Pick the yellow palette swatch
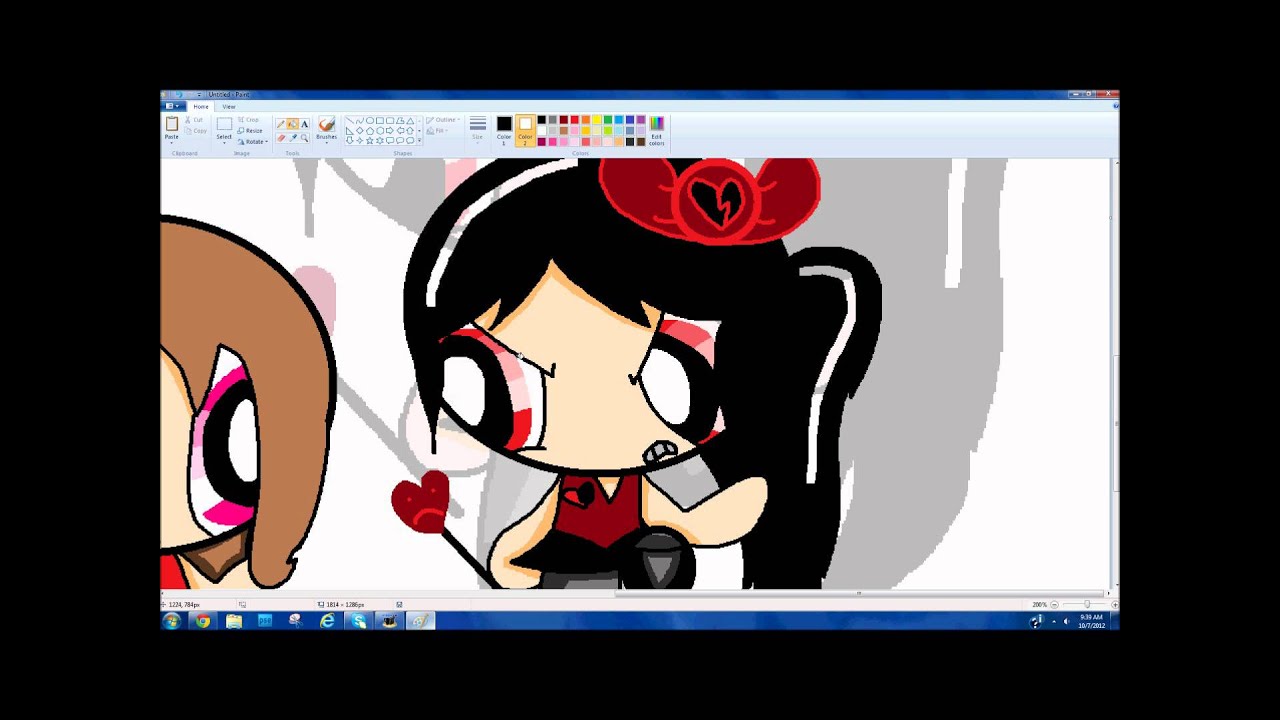This screenshot has width=1280, height=720. coord(597,120)
